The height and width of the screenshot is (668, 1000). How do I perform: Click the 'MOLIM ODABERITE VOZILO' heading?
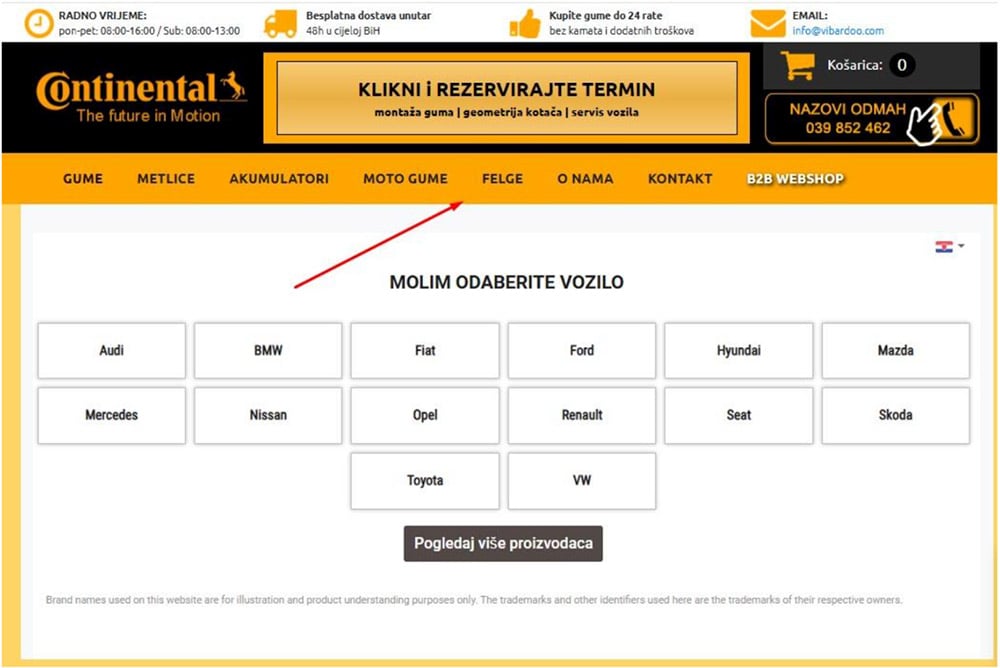tap(507, 282)
